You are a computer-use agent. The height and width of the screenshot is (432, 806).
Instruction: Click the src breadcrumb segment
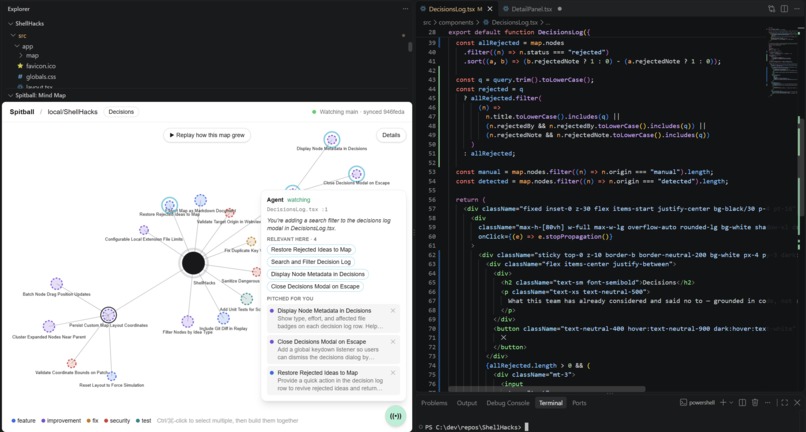(427, 23)
